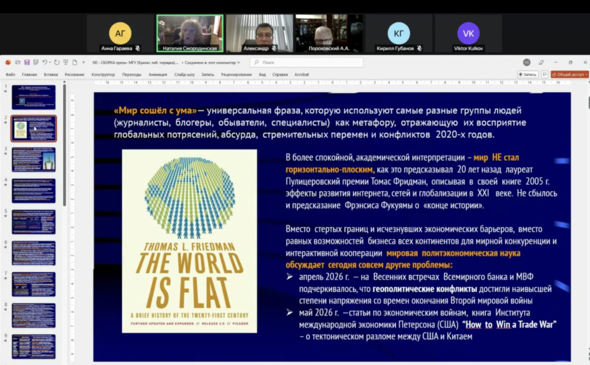Click the slide panel vertical scrollbar
The width and height of the screenshot is (590, 365).
(x=64, y=145)
